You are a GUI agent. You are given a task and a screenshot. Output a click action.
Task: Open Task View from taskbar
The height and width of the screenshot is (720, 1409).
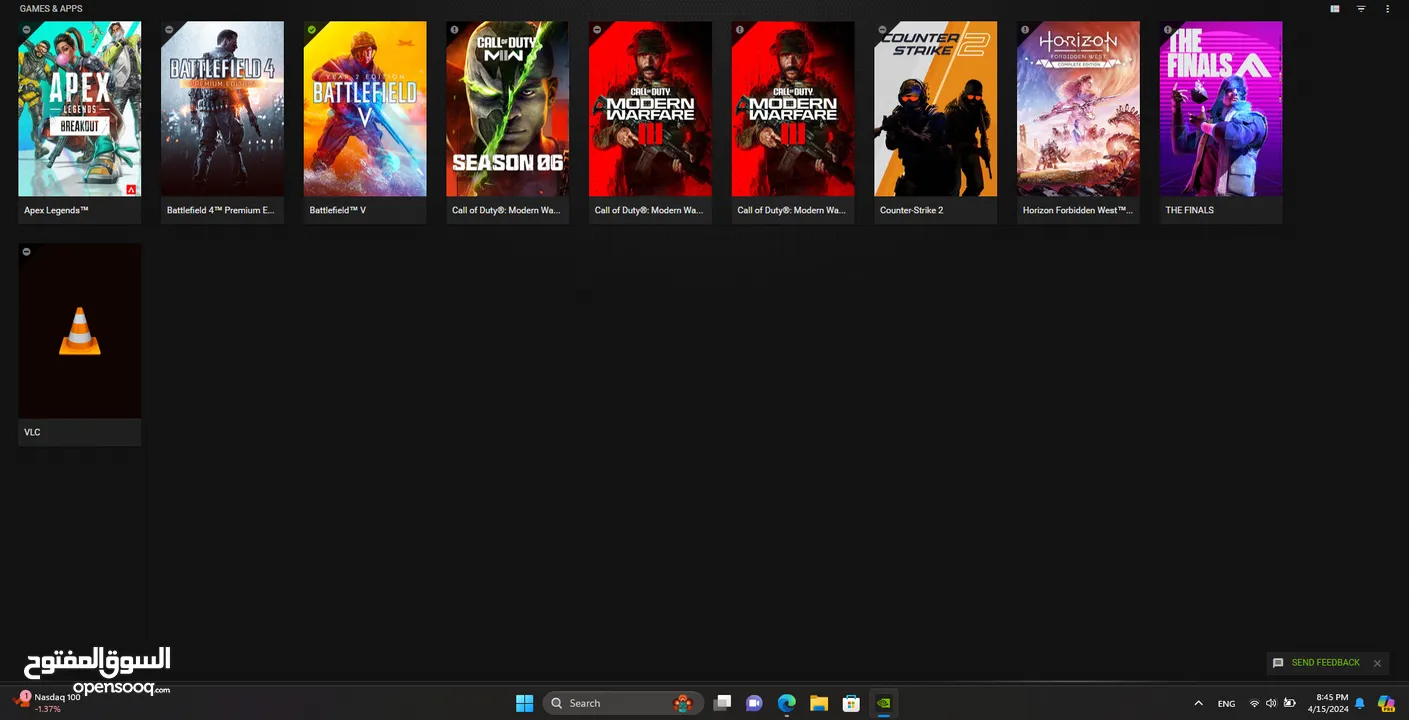click(x=722, y=703)
